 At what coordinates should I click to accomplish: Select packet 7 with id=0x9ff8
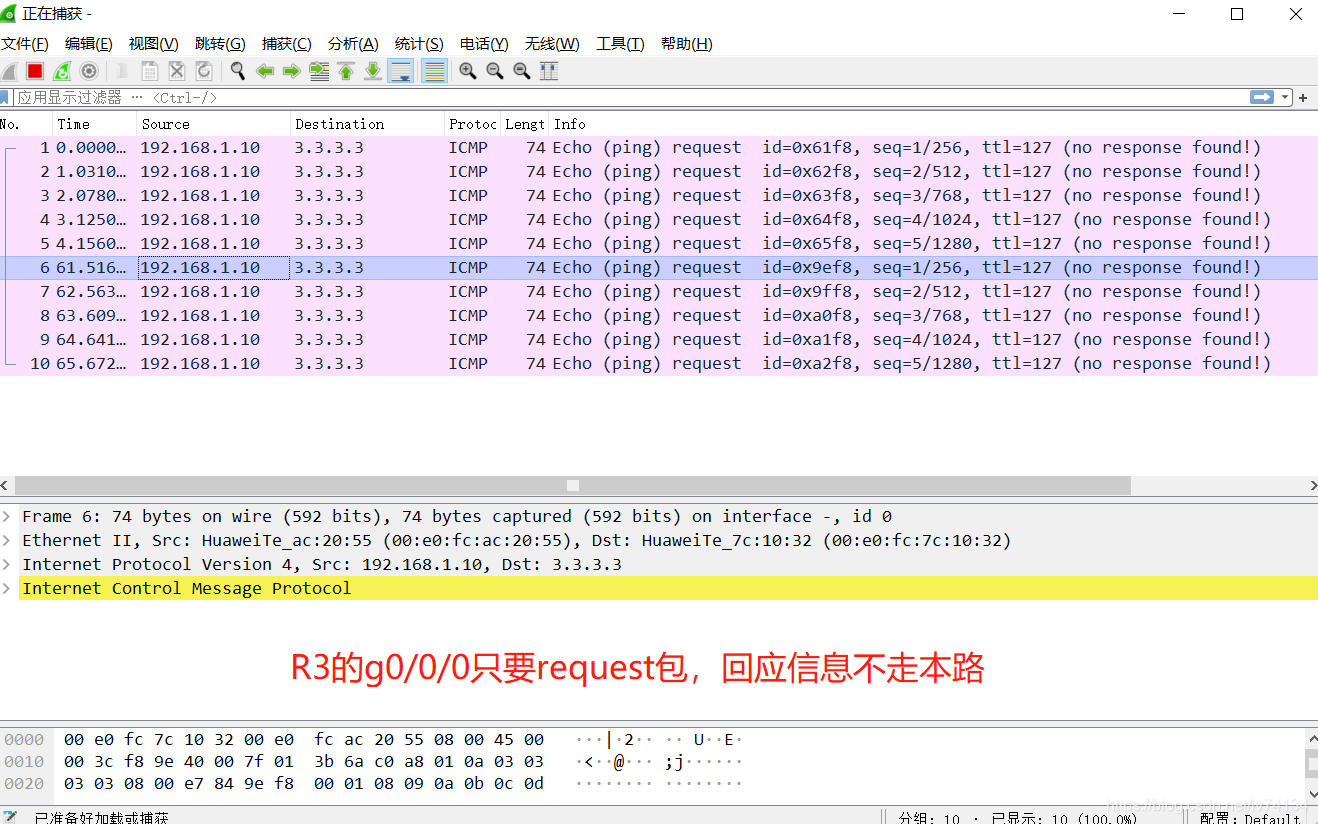pos(659,291)
